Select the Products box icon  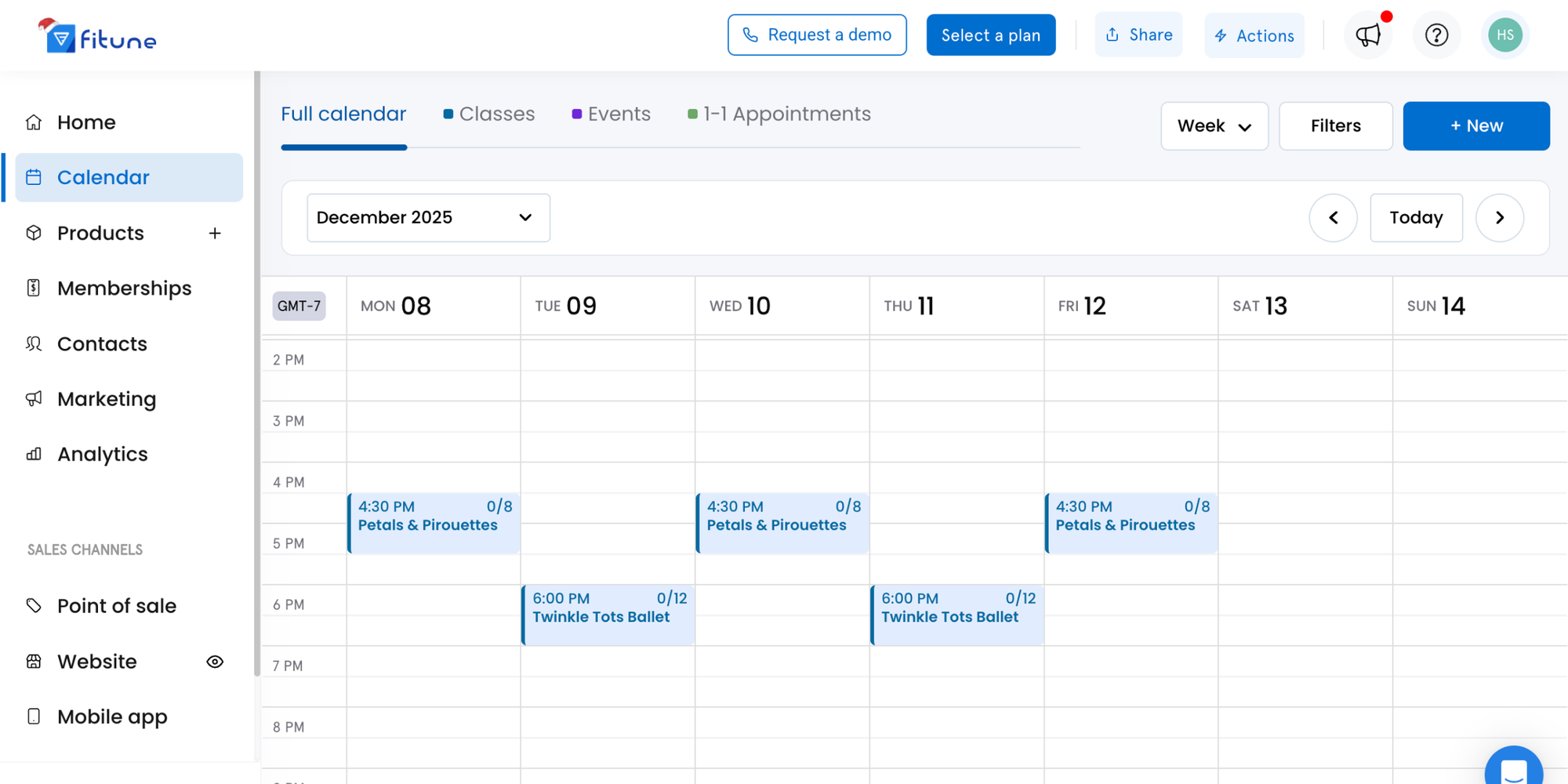click(x=33, y=233)
